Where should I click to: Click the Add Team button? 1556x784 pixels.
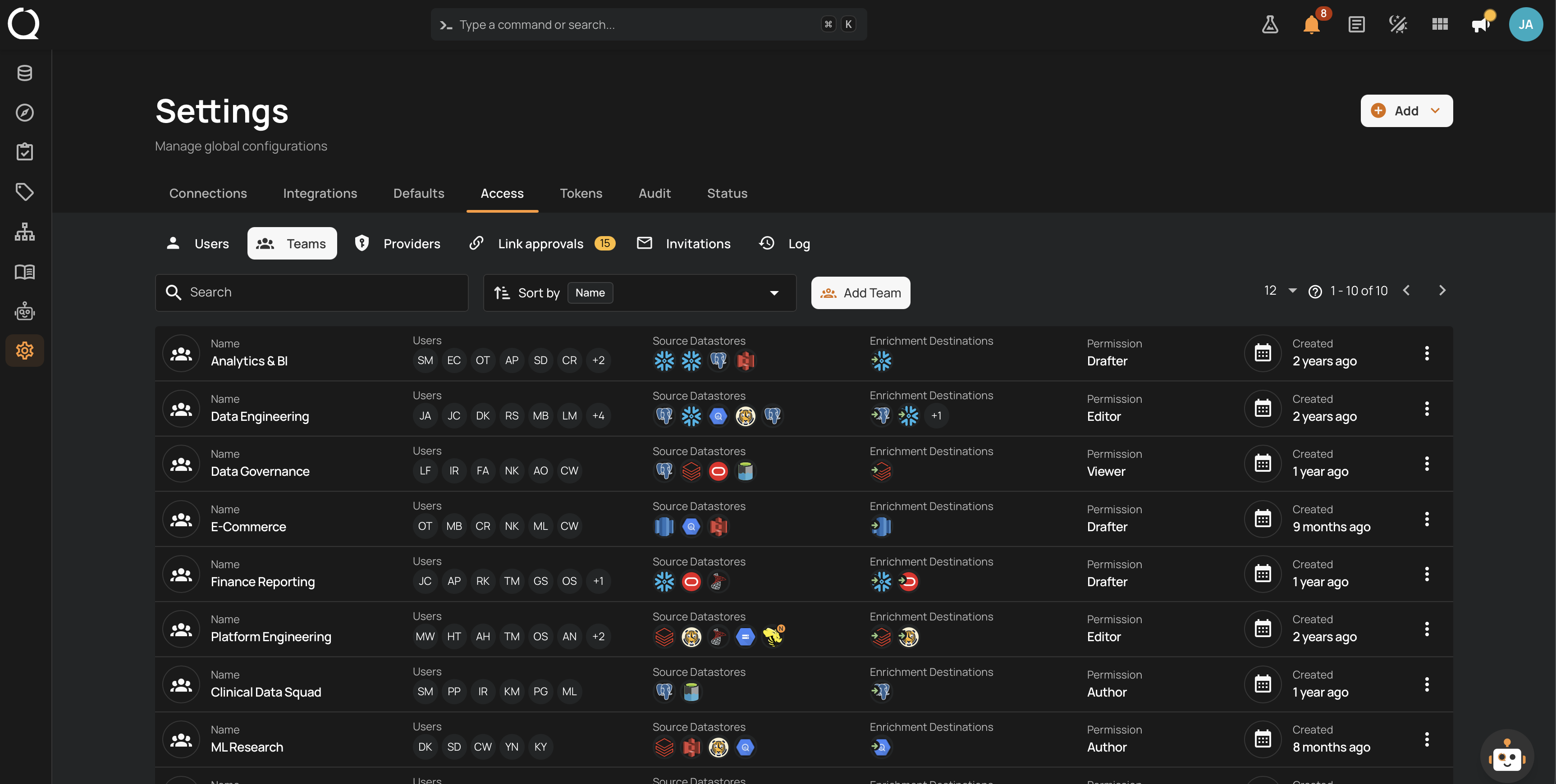pyautogui.click(x=860, y=293)
